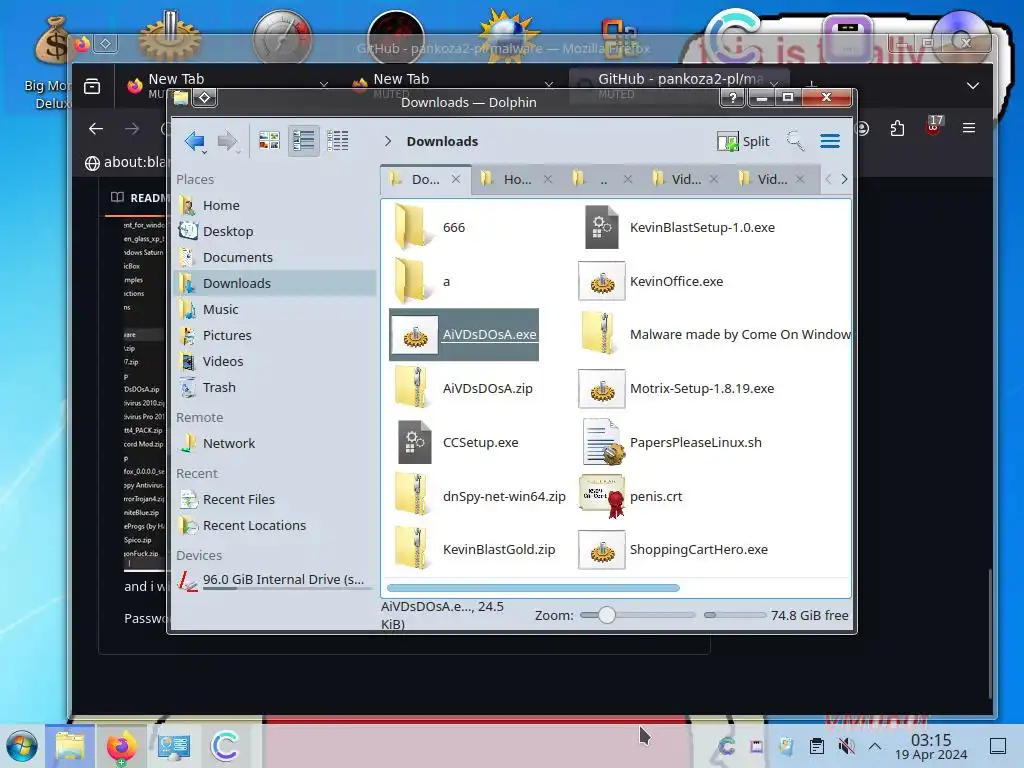Open clock showing 03:15
The image size is (1024, 768).
pos(931,746)
